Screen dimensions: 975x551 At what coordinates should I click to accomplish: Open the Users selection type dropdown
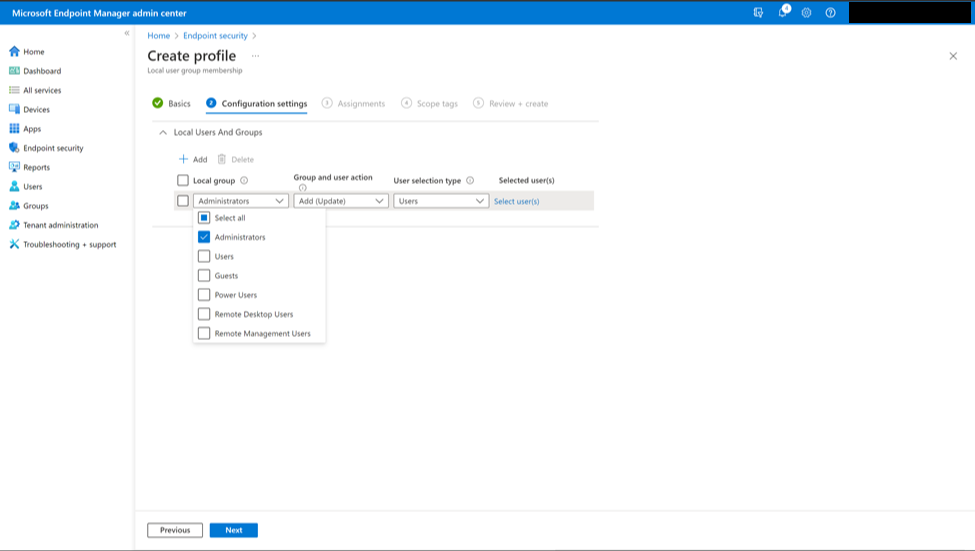pos(441,201)
